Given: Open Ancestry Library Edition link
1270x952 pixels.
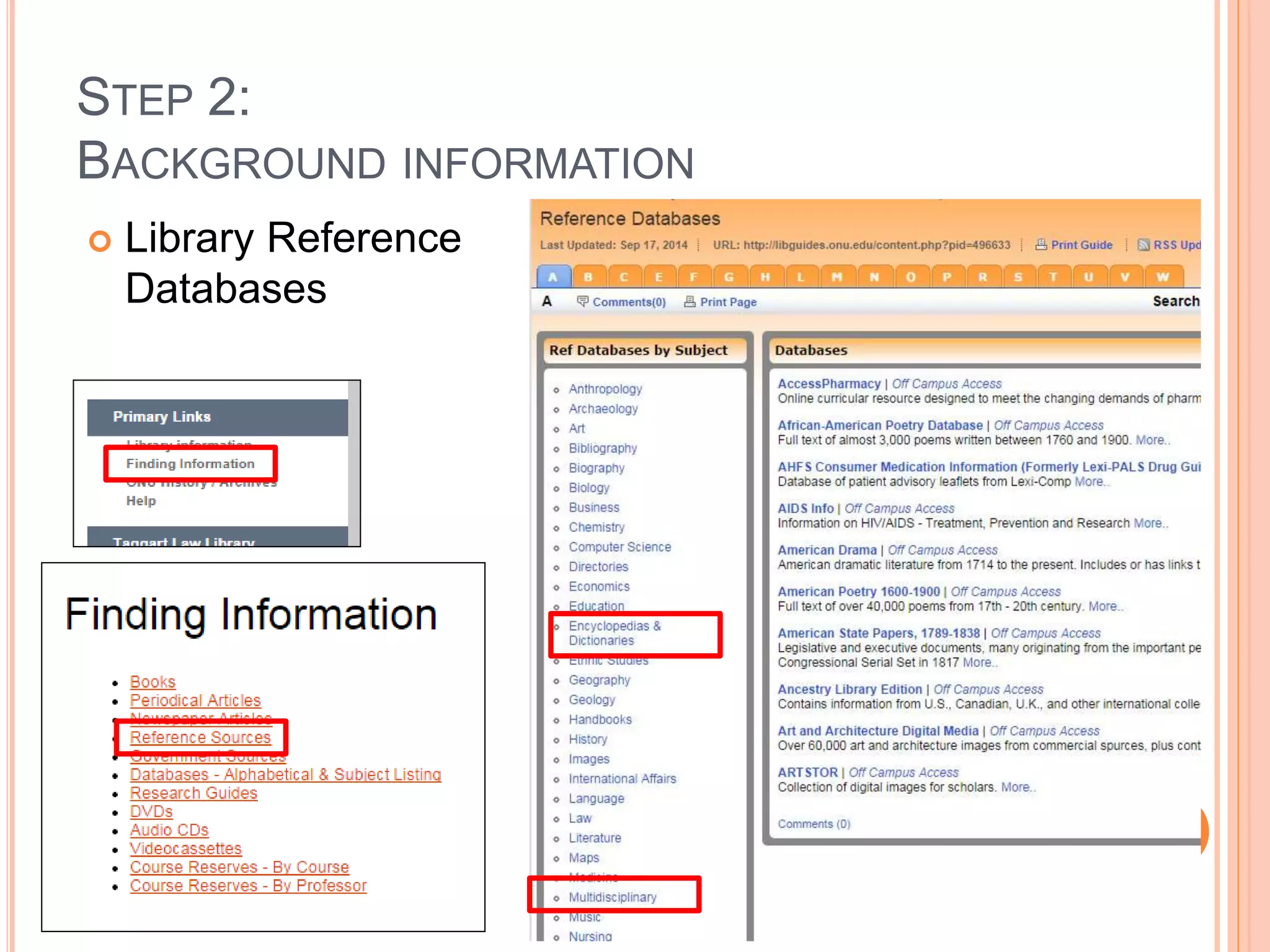Looking at the screenshot, I should (x=850, y=689).
